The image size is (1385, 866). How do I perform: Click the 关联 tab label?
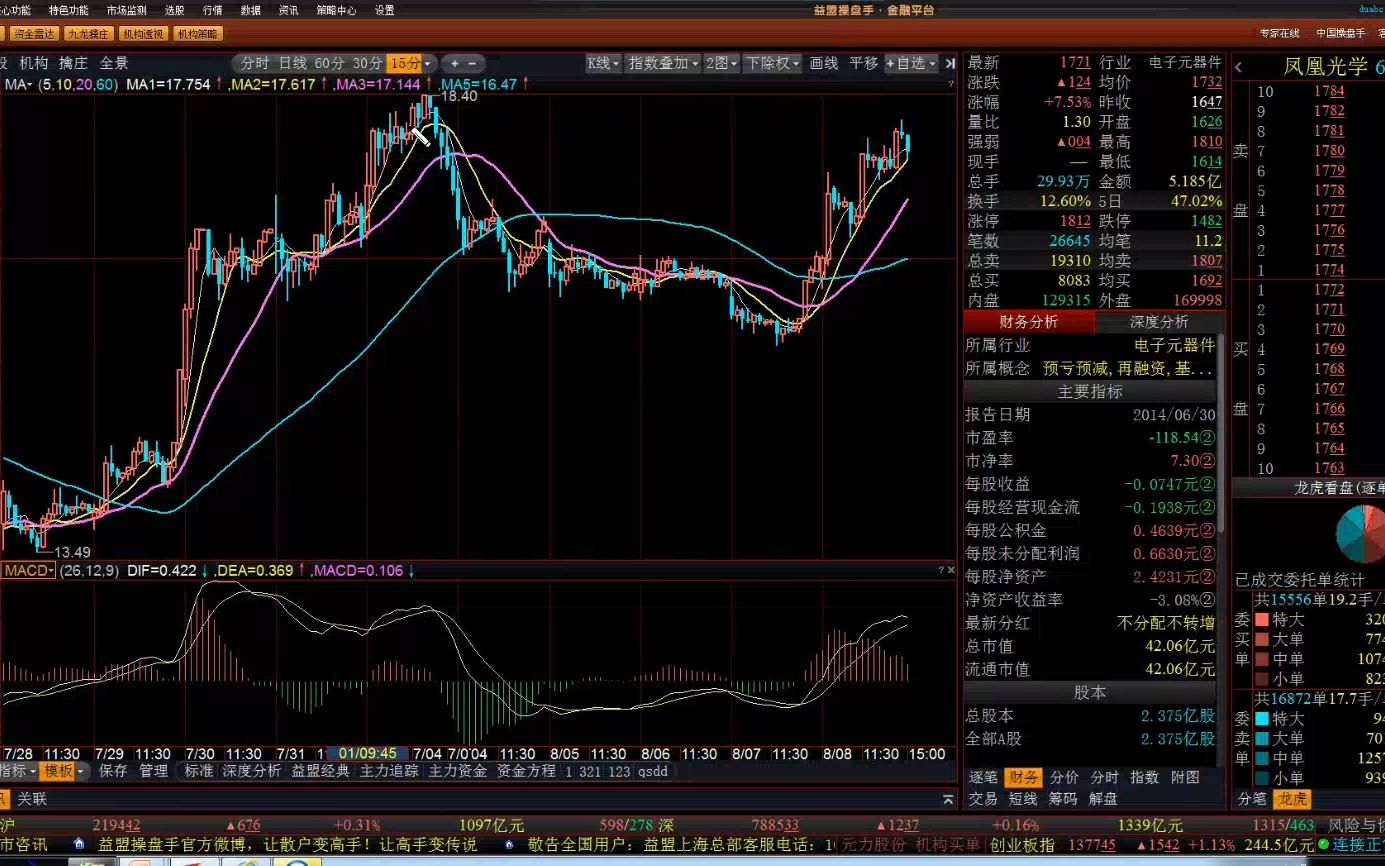point(32,799)
